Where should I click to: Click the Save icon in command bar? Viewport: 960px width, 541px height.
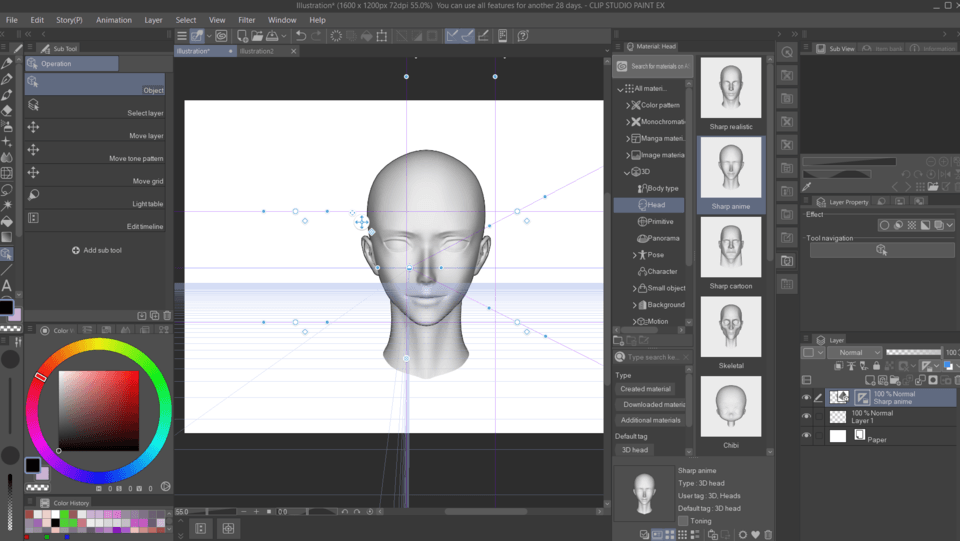[272, 36]
